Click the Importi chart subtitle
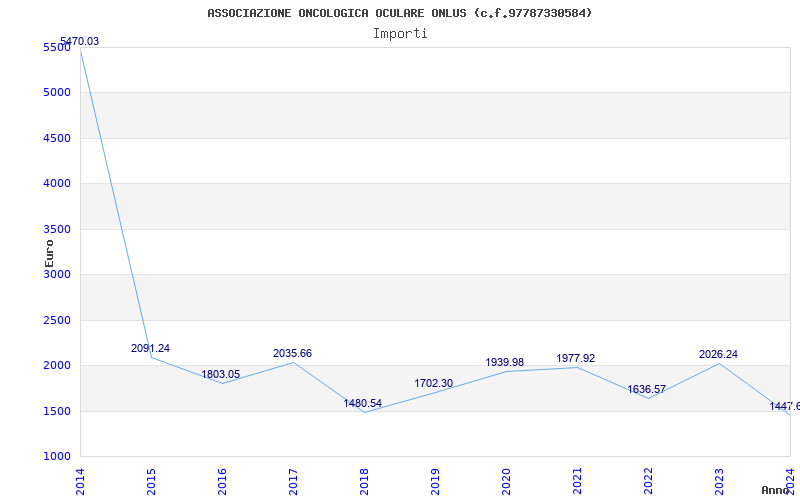 [x=400, y=34]
